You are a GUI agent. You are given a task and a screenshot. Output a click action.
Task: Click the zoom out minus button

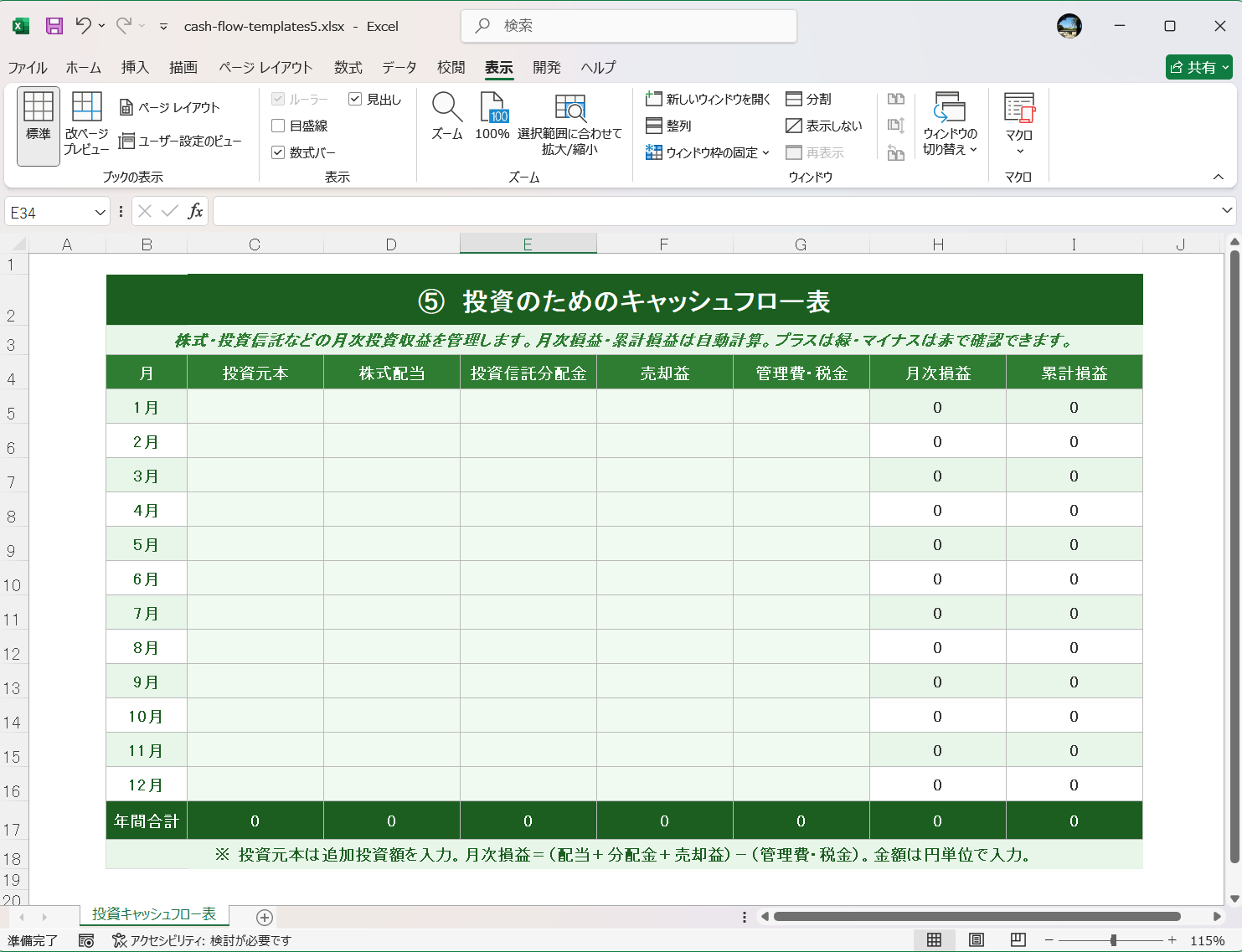pyautogui.click(x=1049, y=940)
